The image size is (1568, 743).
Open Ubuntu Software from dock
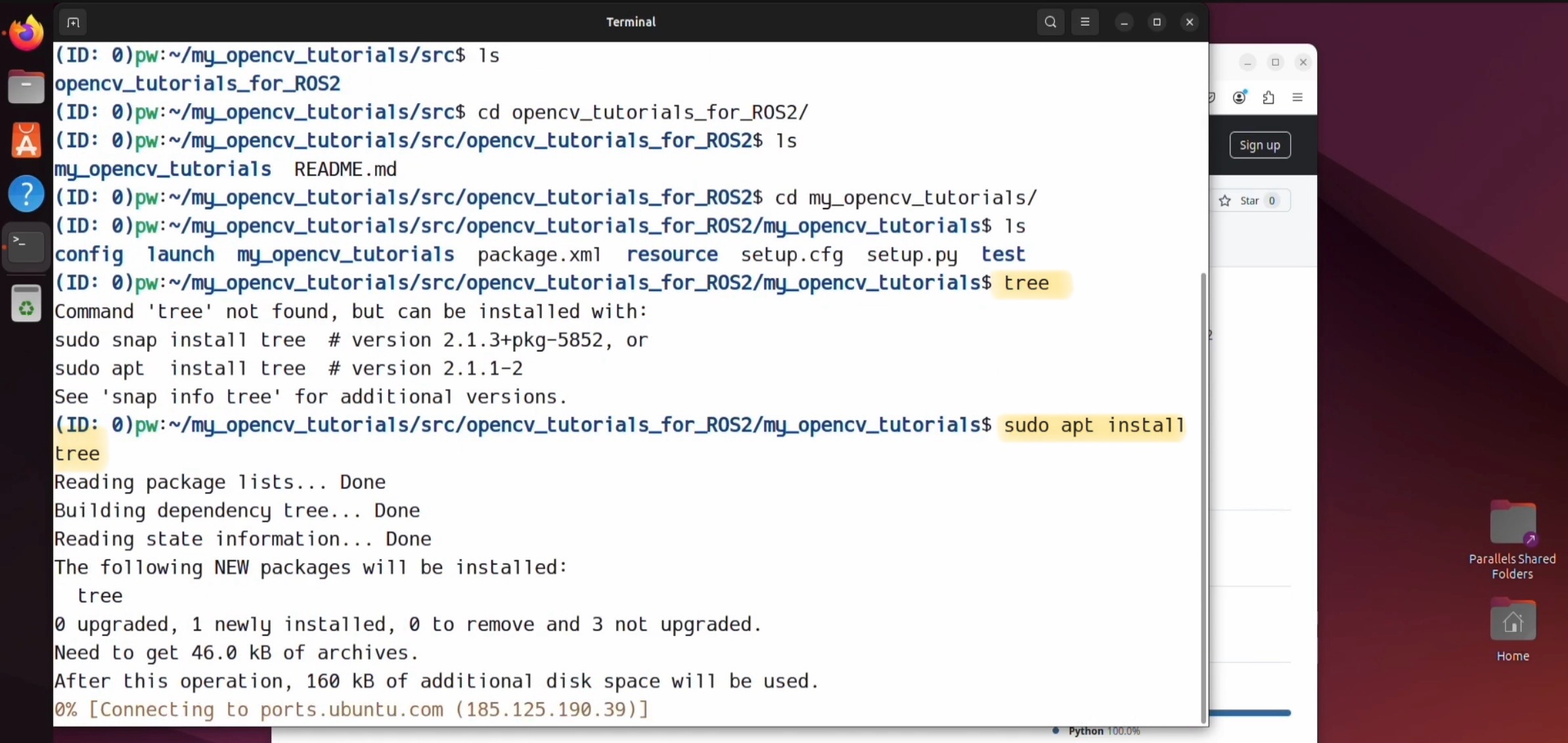pos(26,141)
